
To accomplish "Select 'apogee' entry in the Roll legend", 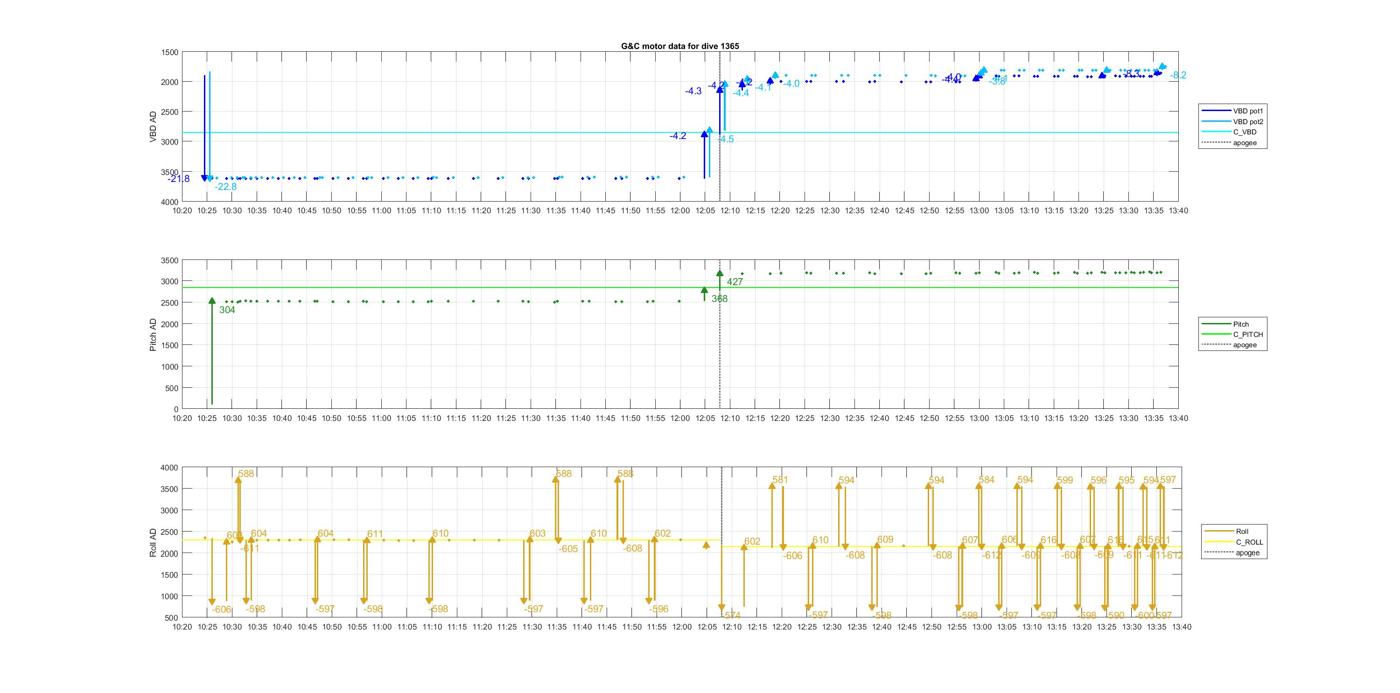I will (1248, 553).
